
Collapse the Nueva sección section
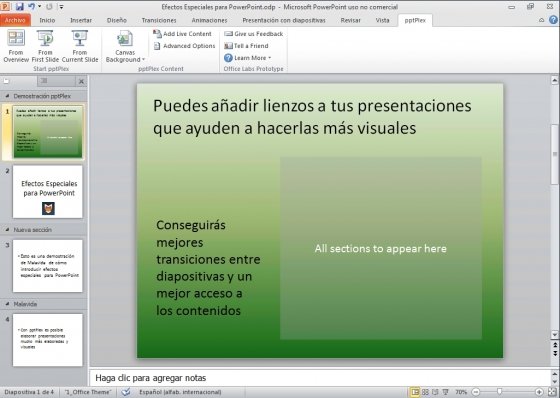[7, 230]
